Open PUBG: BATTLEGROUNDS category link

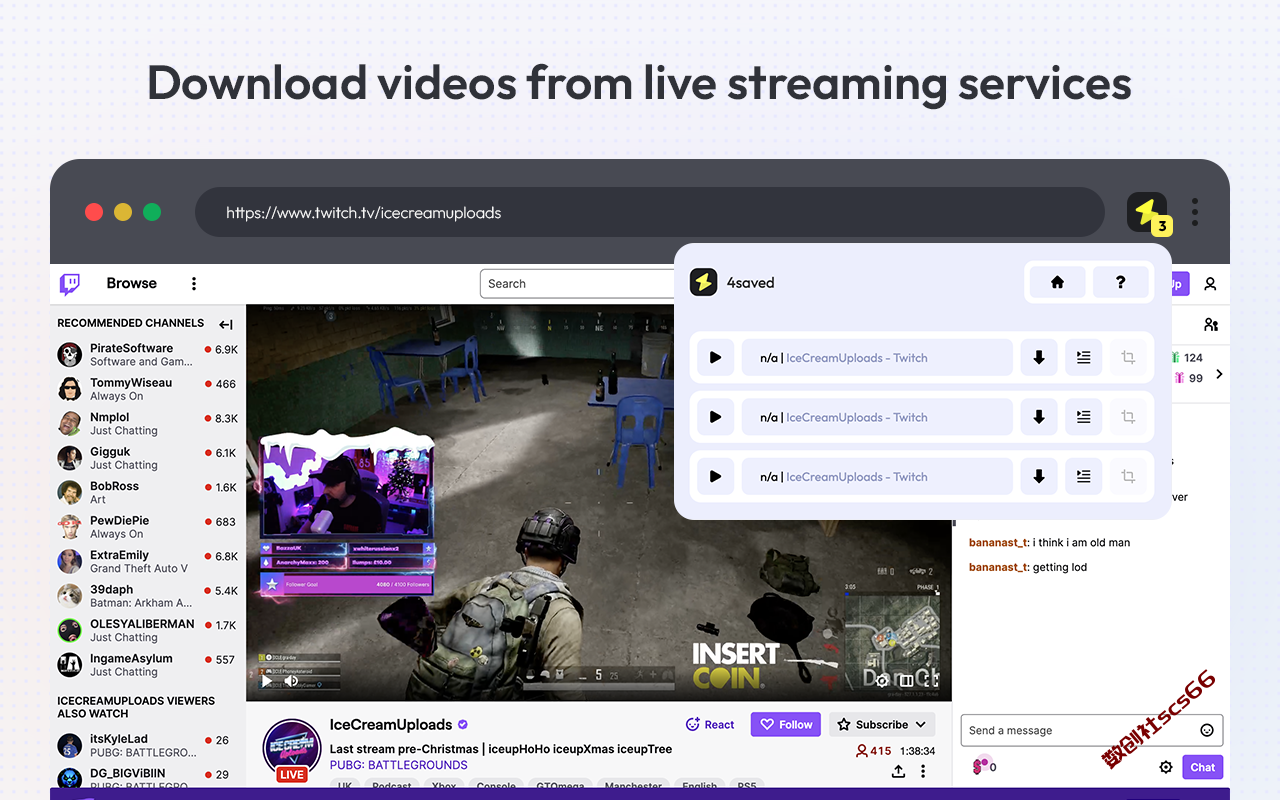(x=399, y=765)
